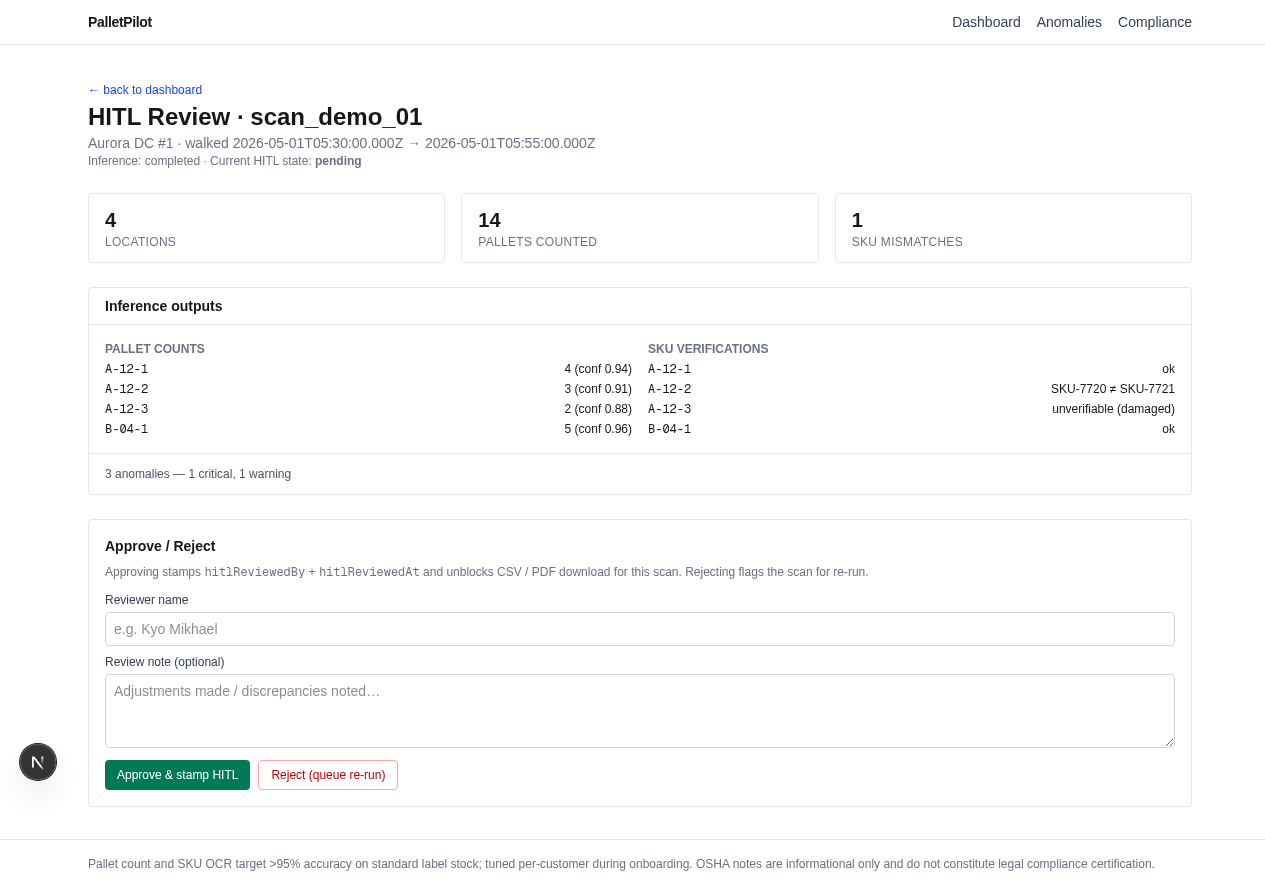Click the Inference outputs heading
The image size is (1265, 888).
coord(164,306)
